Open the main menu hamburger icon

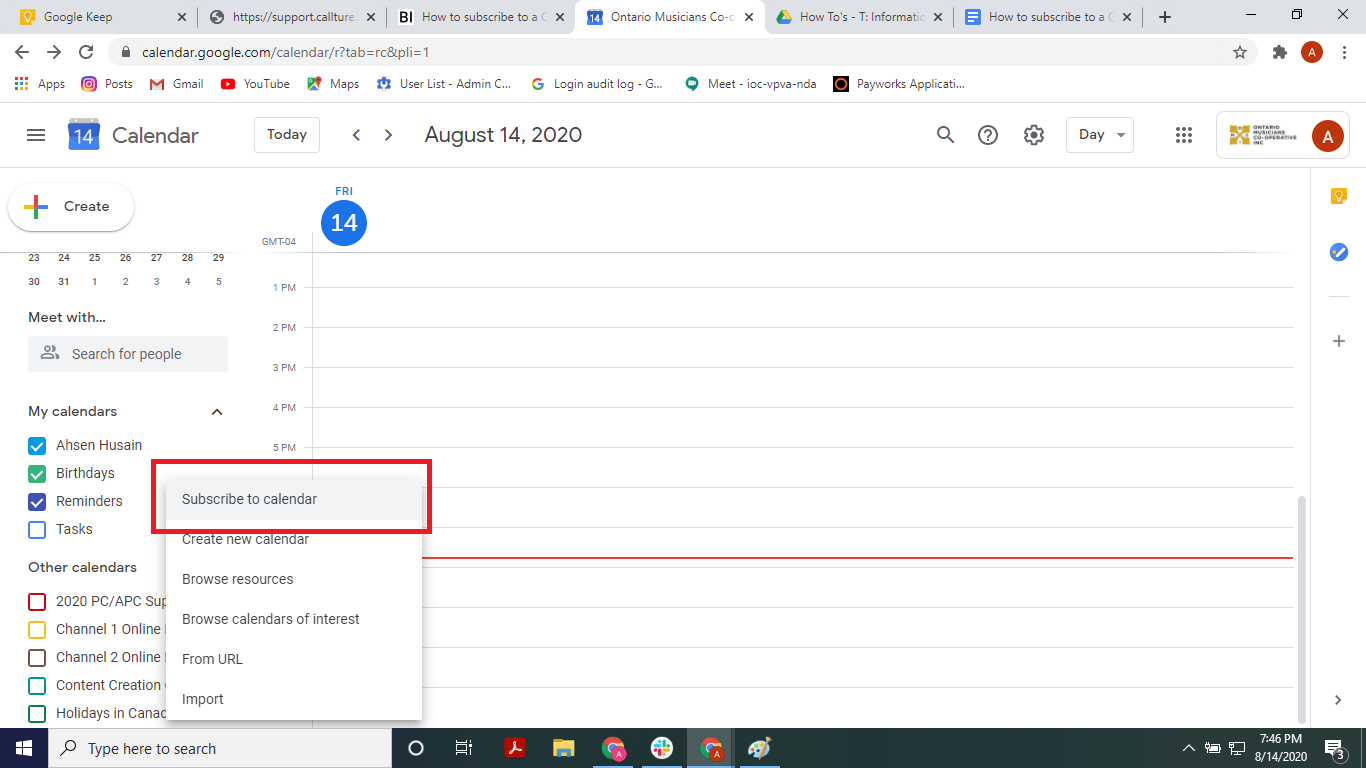point(36,135)
